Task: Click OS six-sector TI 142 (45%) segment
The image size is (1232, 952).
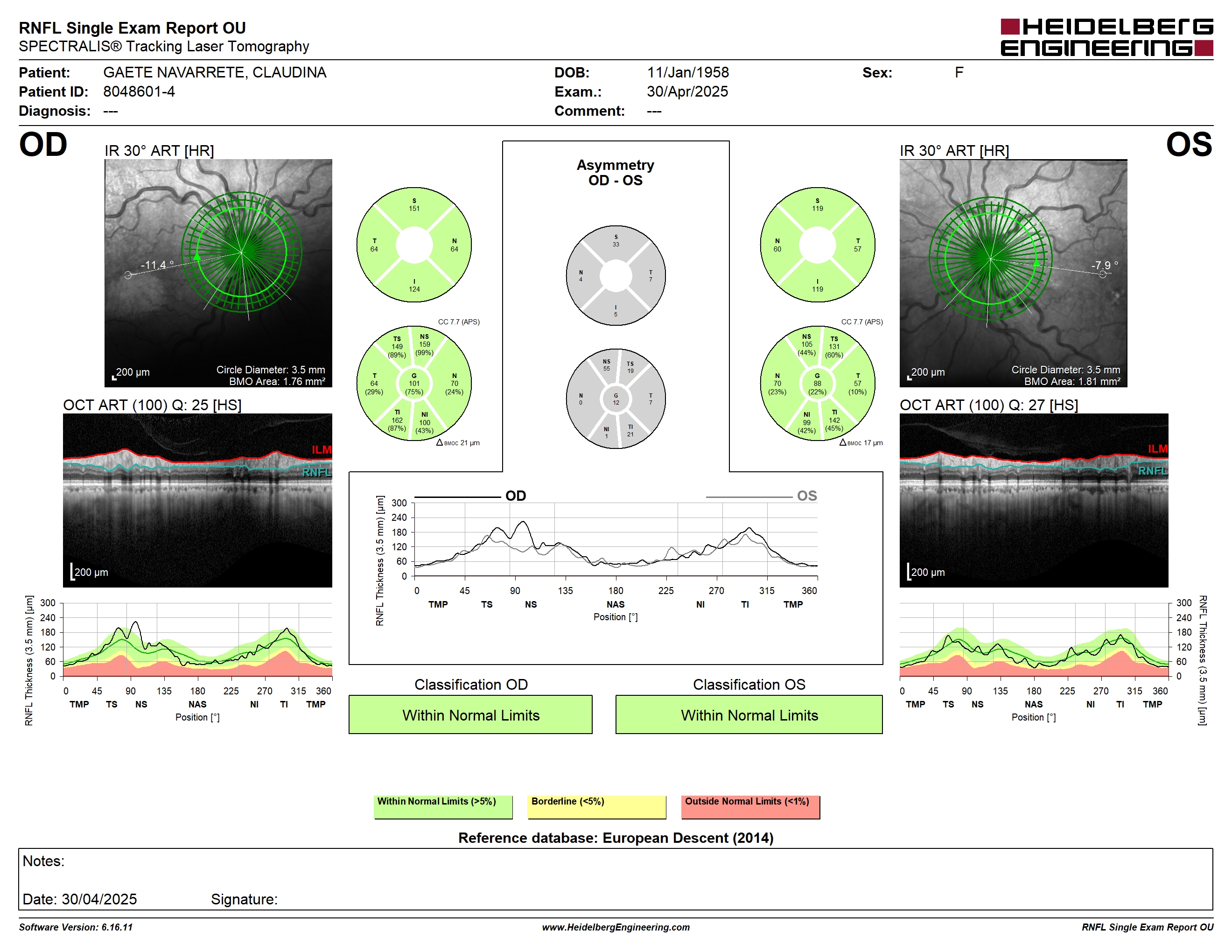Action: click(834, 421)
